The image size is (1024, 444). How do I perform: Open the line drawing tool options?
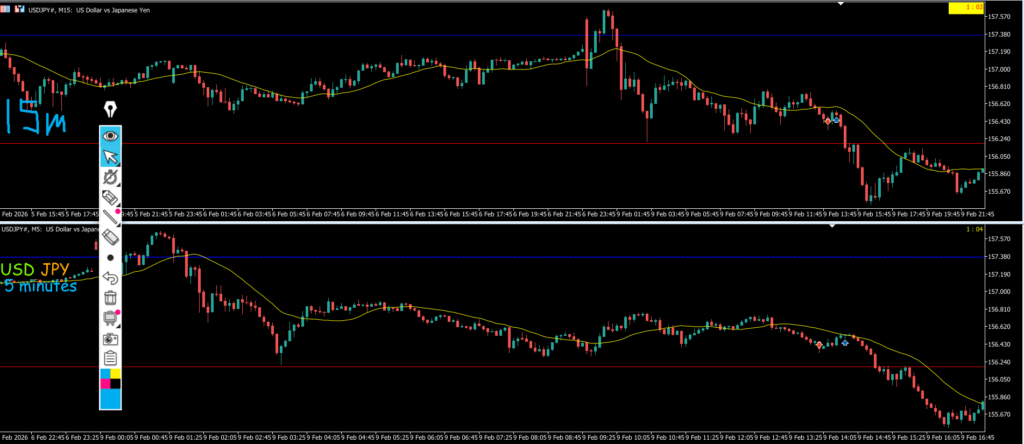110,216
